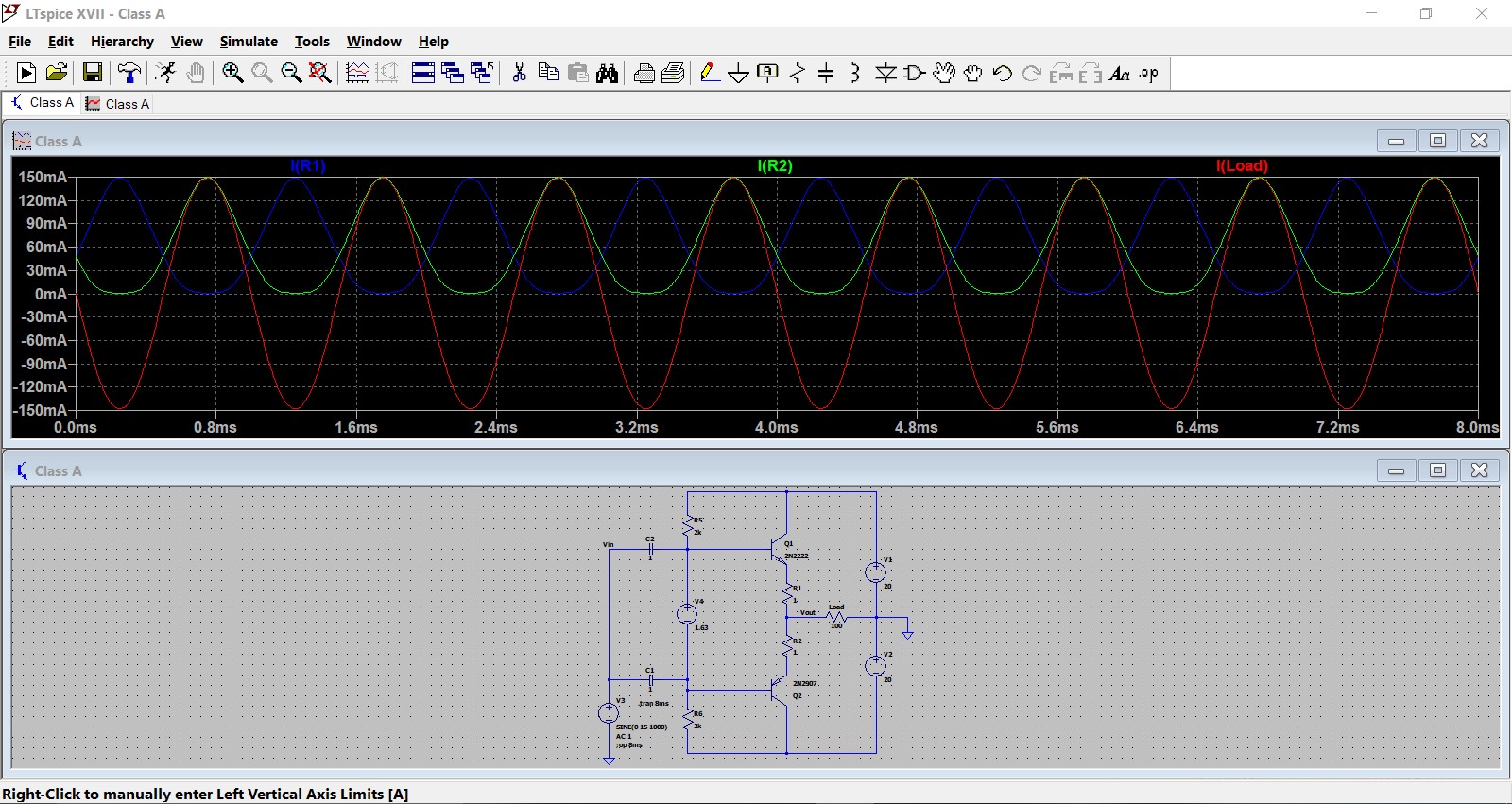
Task: Click the I(R1) trace label
Action: [308, 165]
